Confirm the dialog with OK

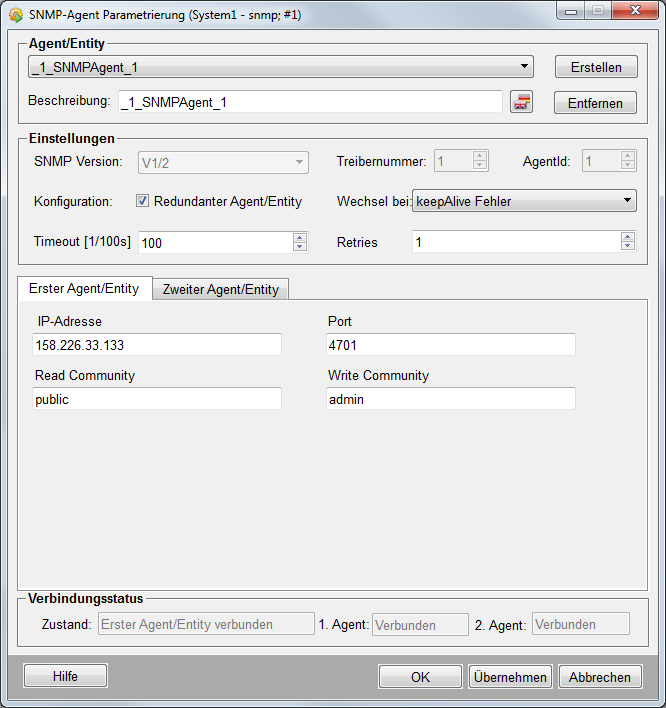tap(420, 677)
